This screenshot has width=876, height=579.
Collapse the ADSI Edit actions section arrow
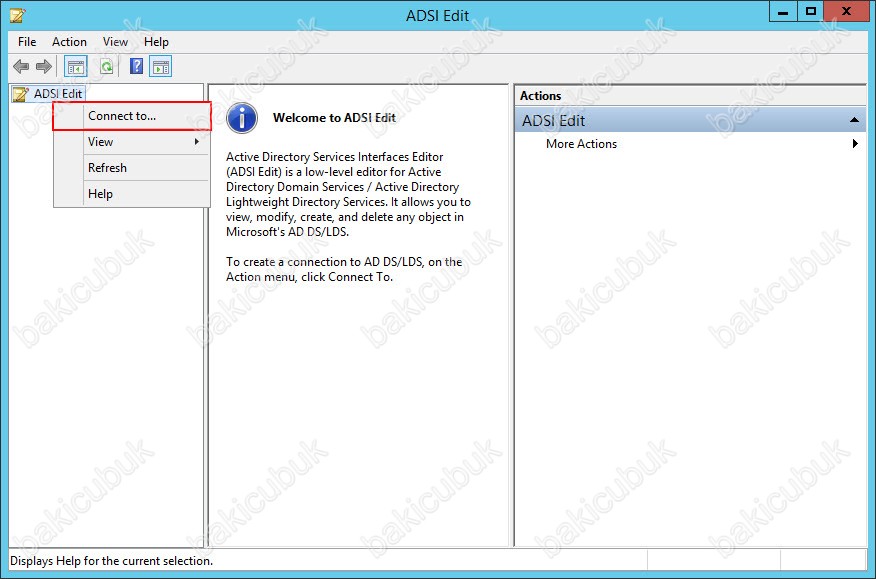coord(854,120)
